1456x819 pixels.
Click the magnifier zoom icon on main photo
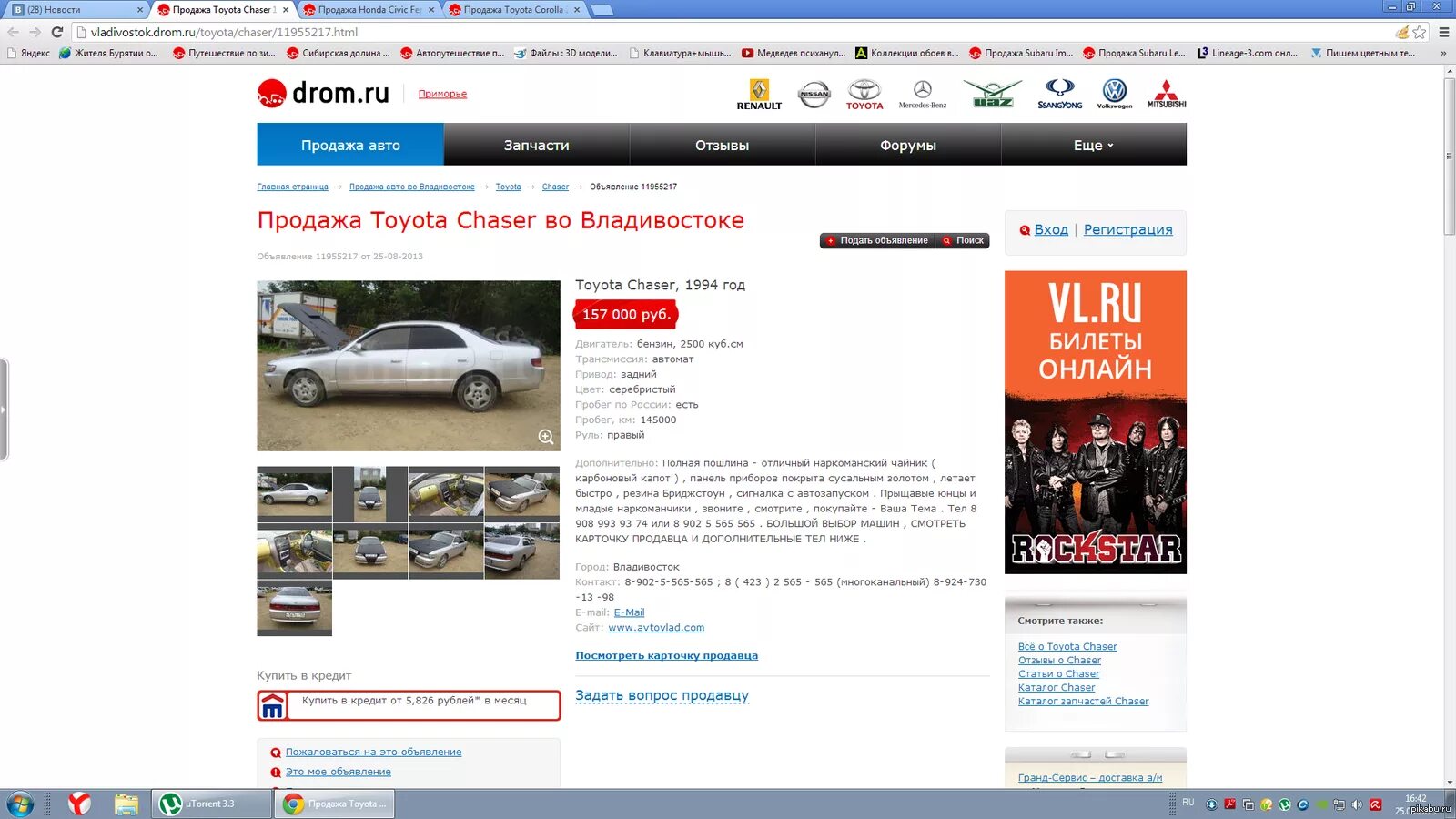pos(546,437)
